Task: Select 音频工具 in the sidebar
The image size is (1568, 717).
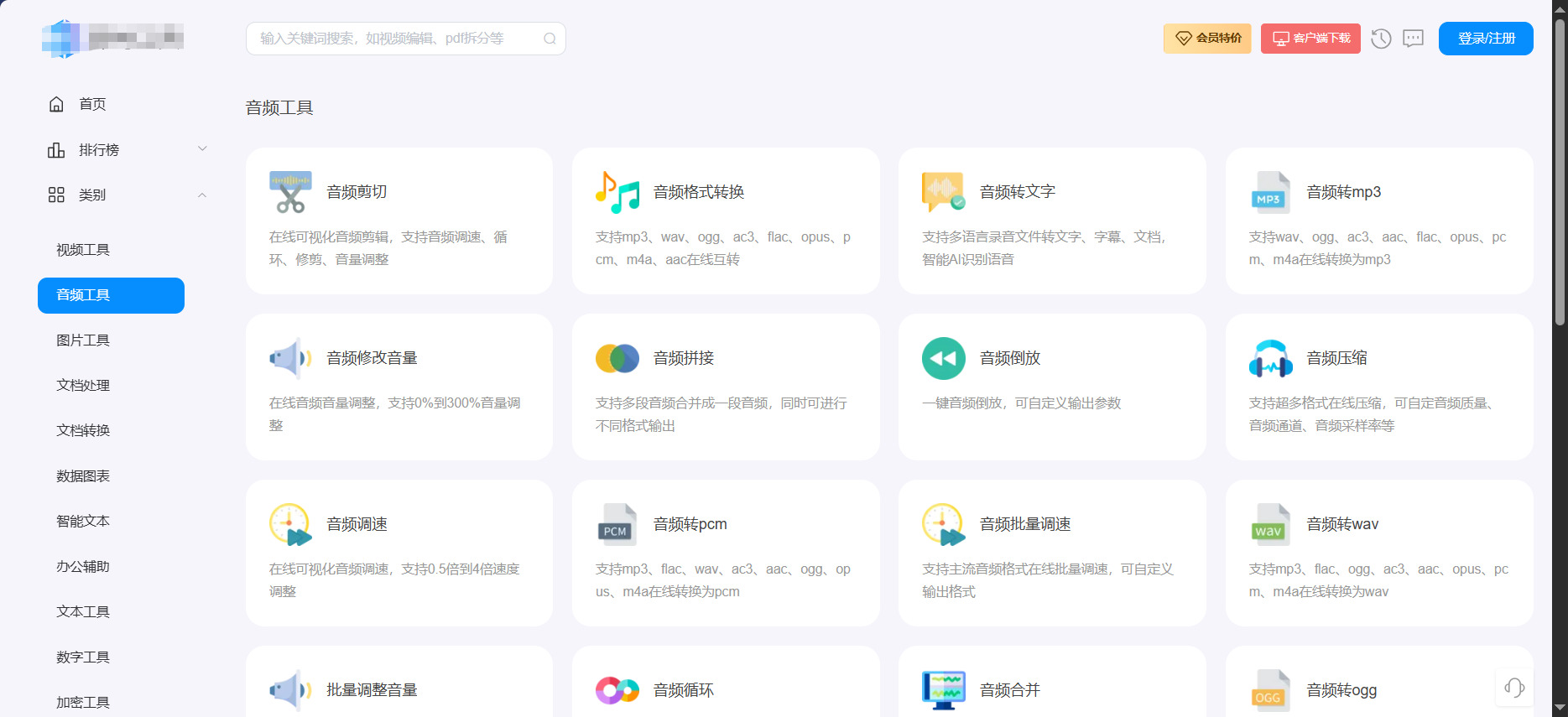Action: coord(111,295)
